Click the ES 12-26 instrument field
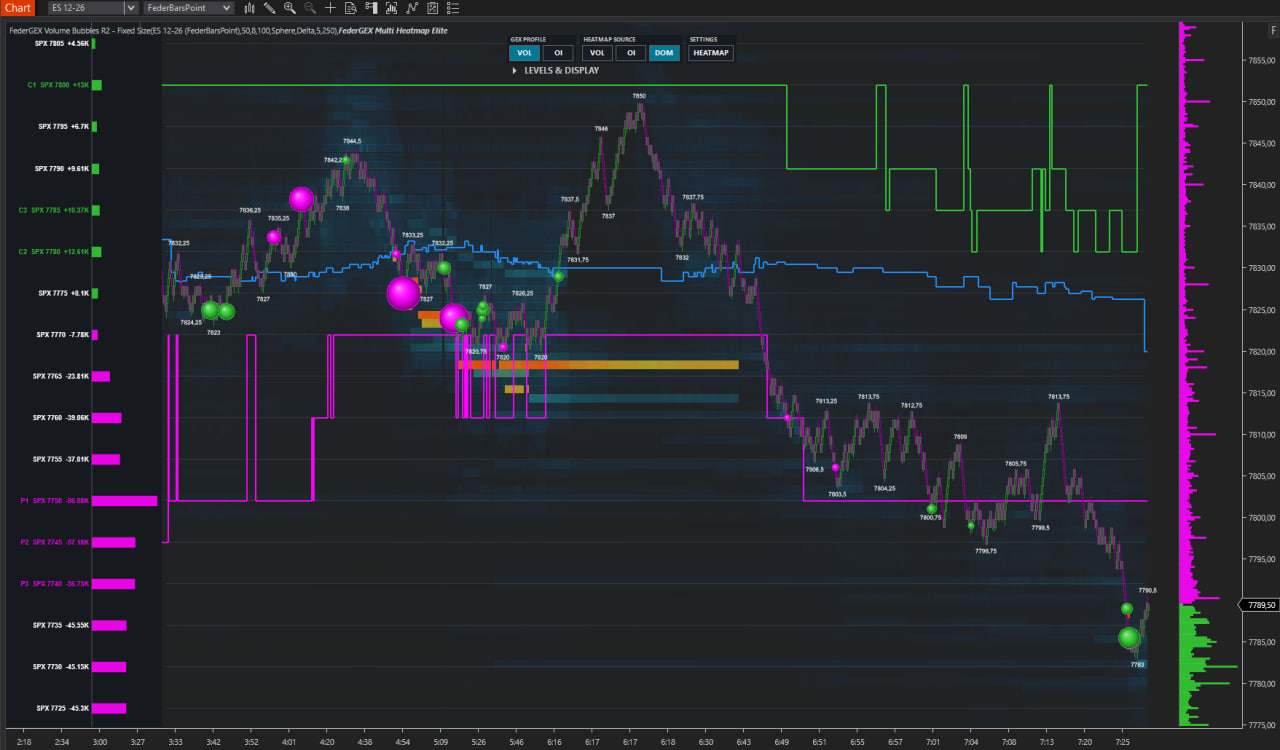This screenshot has width=1280, height=750. (85, 8)
